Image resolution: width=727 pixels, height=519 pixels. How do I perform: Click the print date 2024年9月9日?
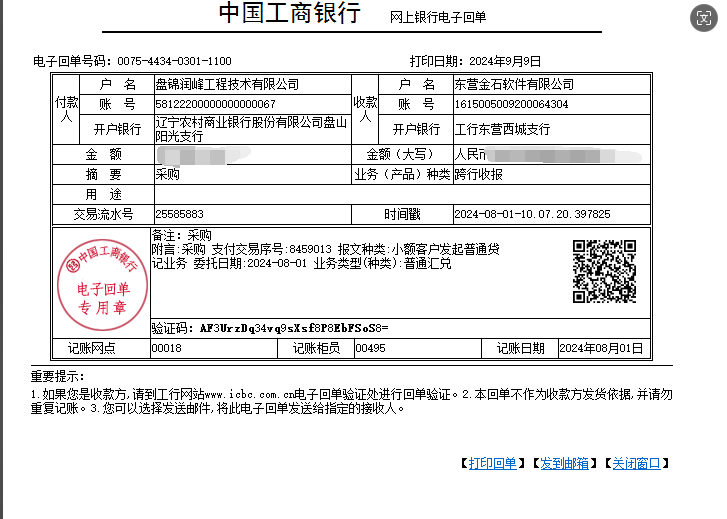tap(505, 61)
